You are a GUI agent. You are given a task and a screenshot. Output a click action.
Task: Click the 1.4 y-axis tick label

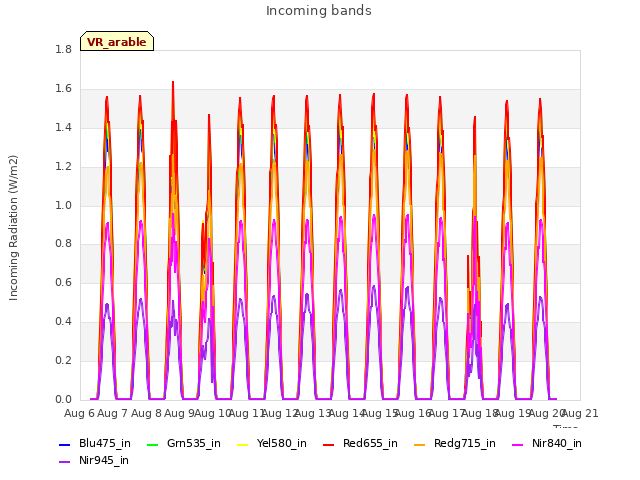(63, 128)
